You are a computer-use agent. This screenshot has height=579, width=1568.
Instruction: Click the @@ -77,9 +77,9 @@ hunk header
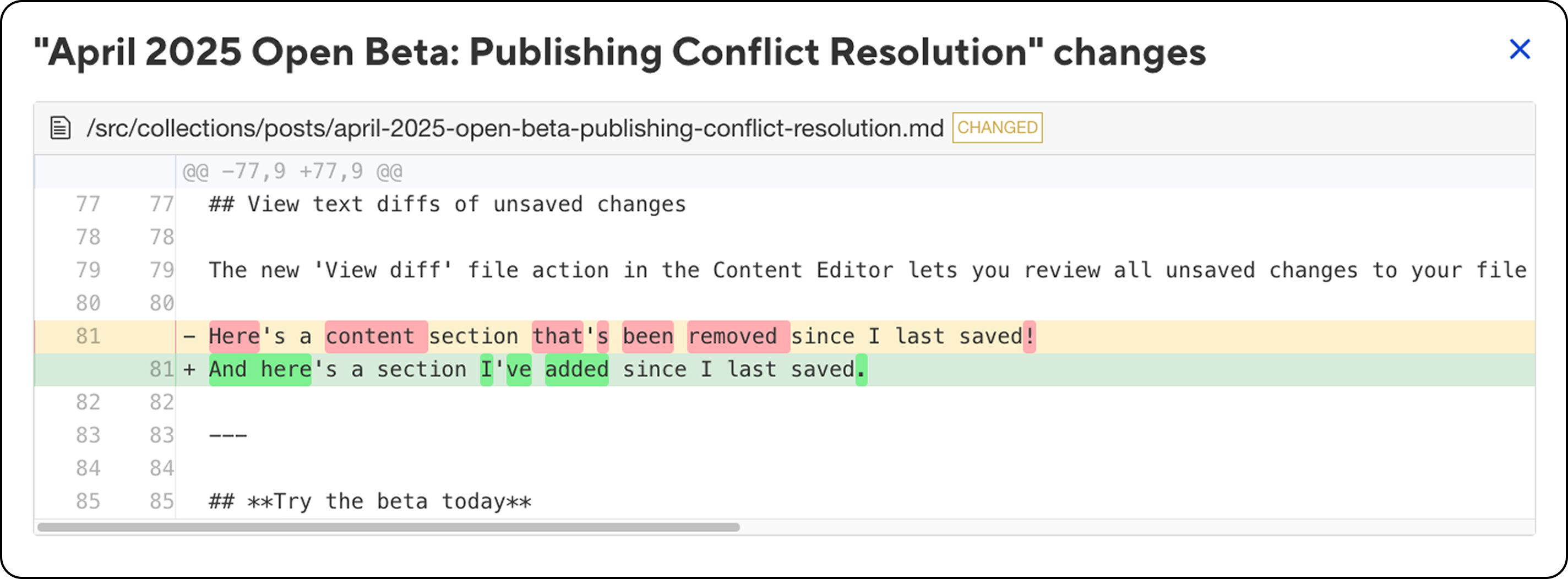tap(292, 172)
